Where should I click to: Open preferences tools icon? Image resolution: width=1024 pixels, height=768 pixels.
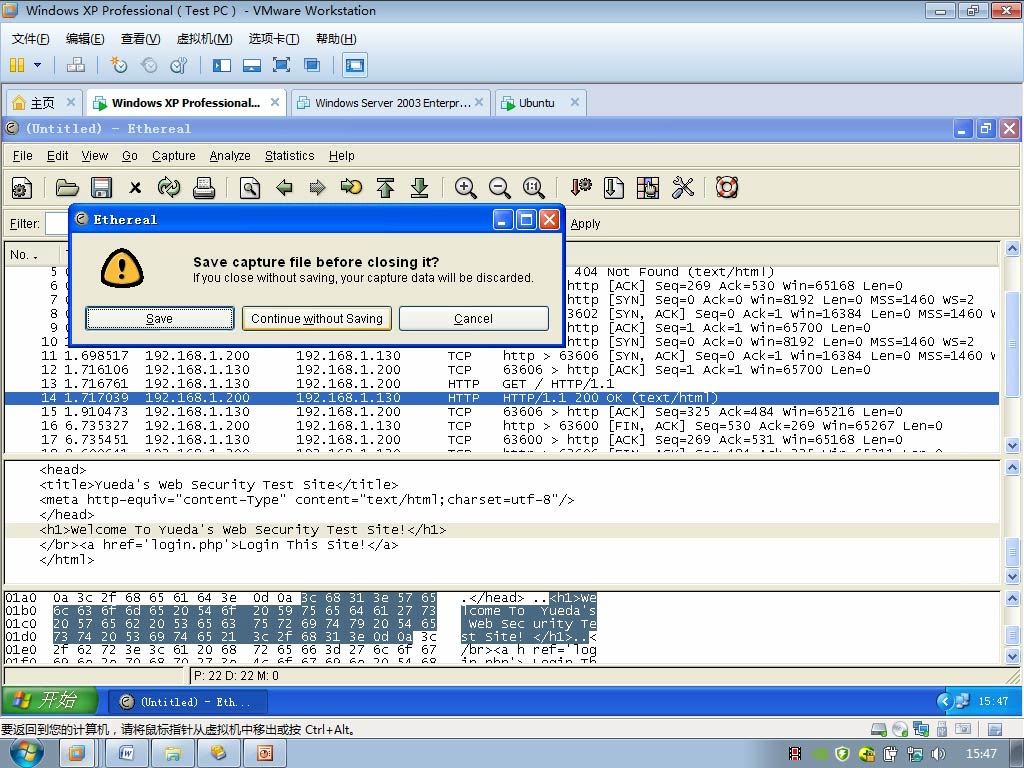point(682,188)
